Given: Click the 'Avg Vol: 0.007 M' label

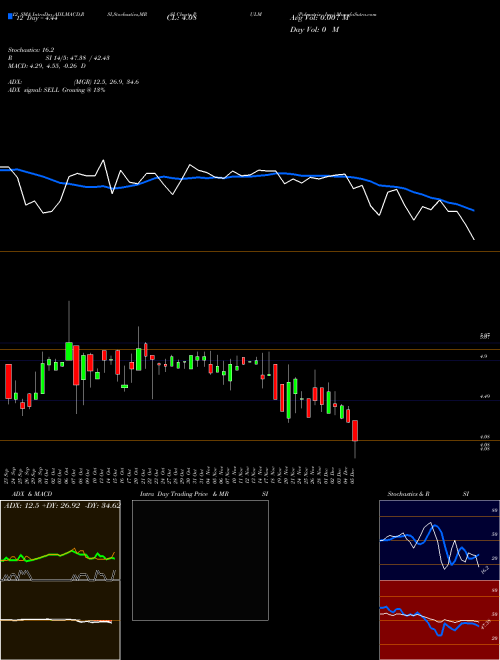Looking at the screenshot, I should 319,18.
